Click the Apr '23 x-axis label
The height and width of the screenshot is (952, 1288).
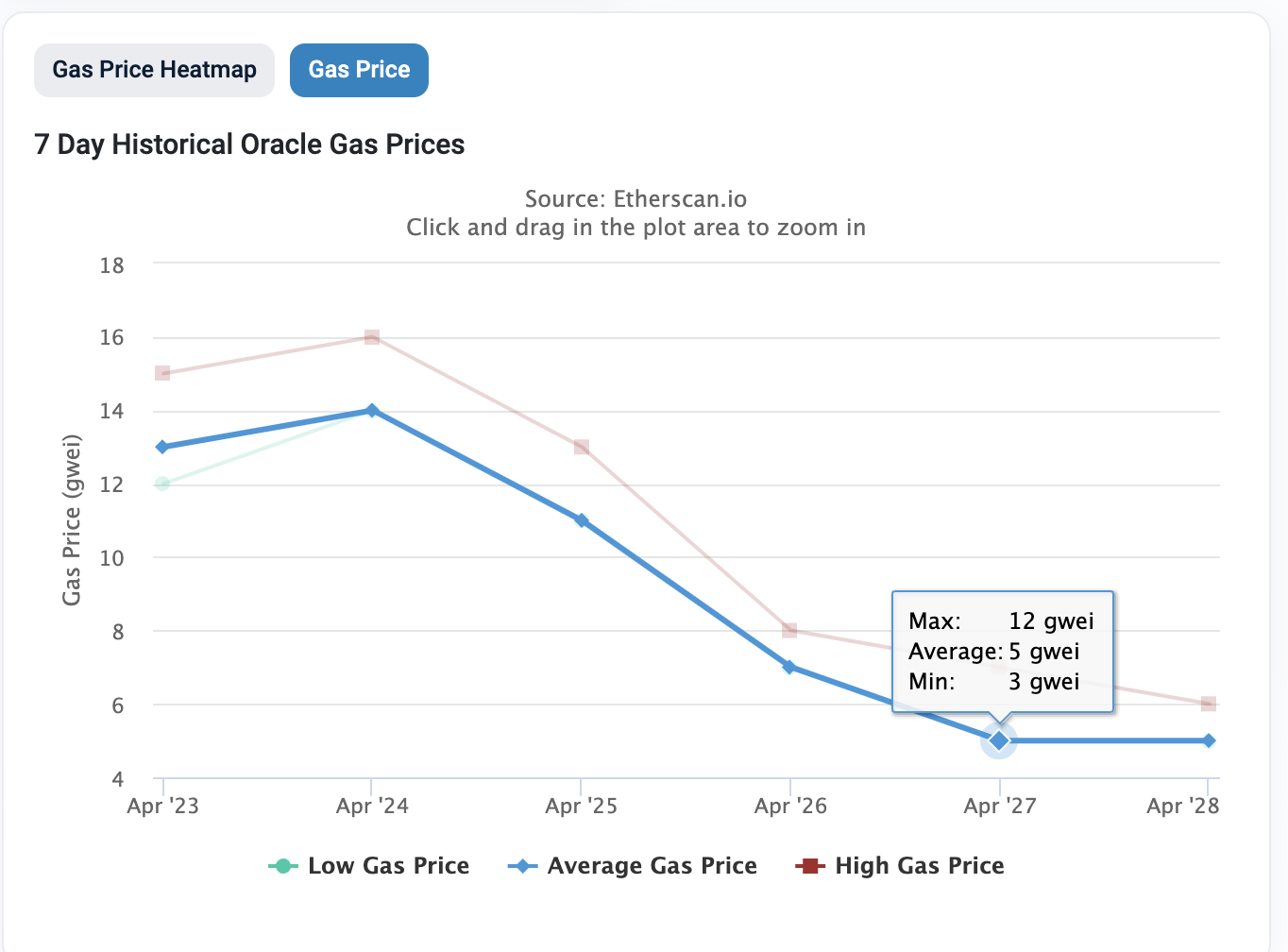pos(163,806)
